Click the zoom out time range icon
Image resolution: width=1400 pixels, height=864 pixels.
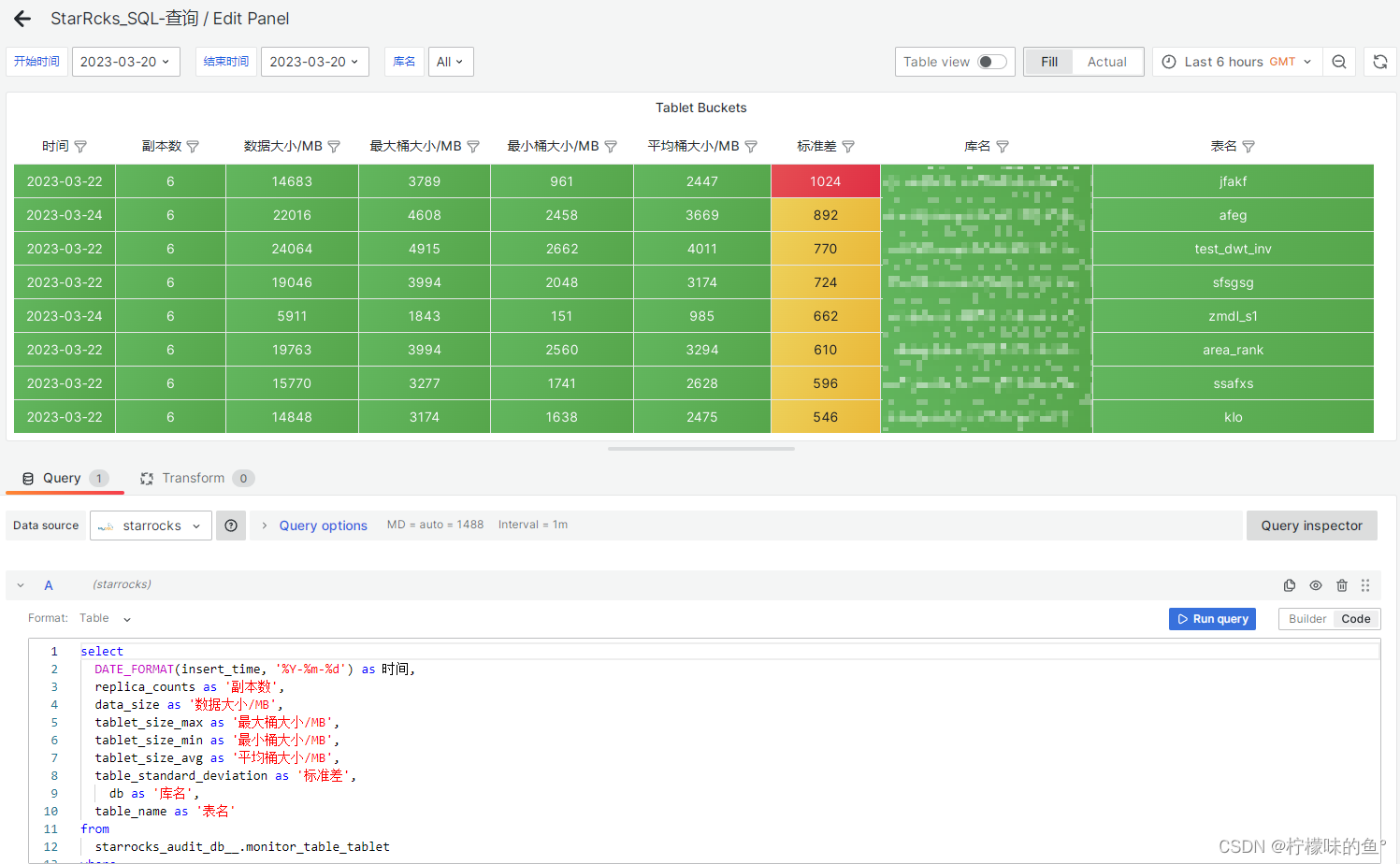point(1339,62)
